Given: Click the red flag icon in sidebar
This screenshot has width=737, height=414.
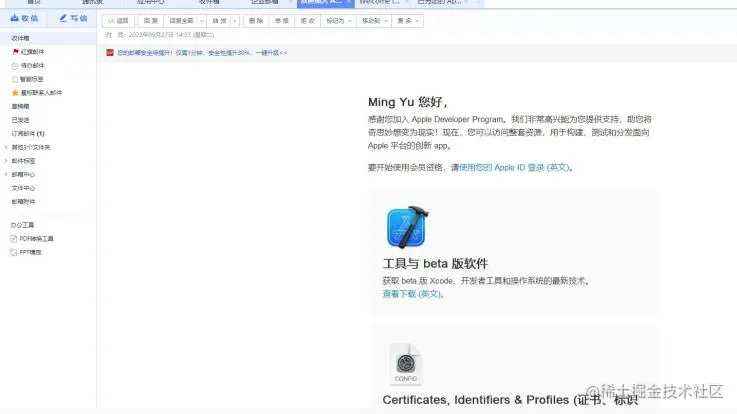Looking at the screenshot, I should click(16, 52).
